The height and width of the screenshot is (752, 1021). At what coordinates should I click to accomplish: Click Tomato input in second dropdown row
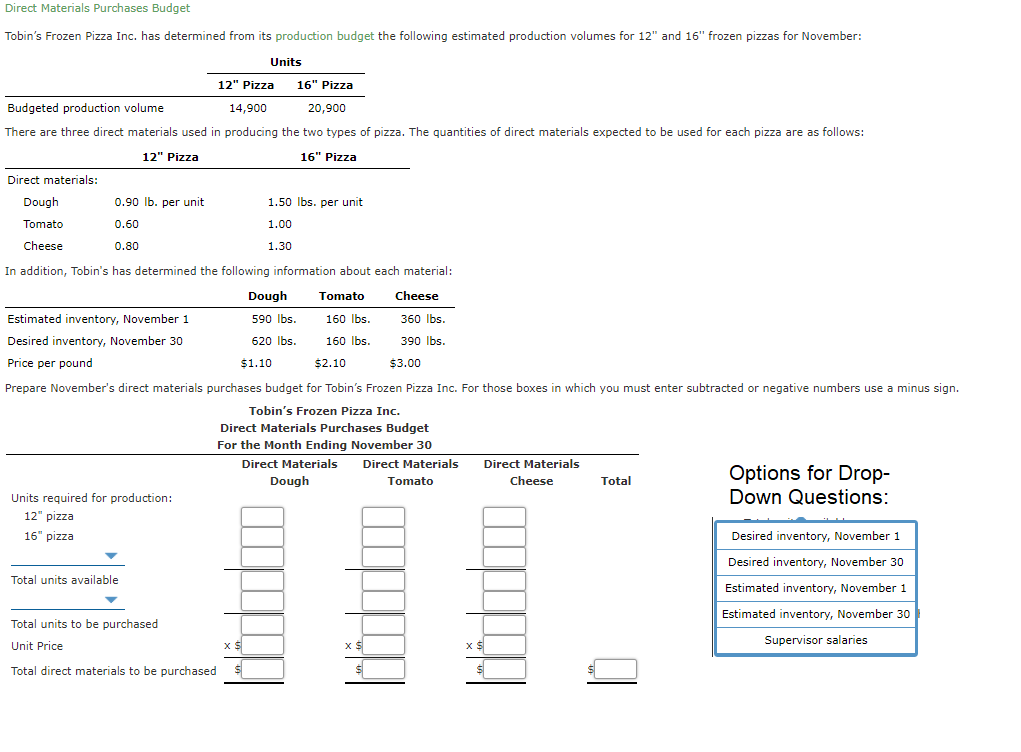point(384,601)
